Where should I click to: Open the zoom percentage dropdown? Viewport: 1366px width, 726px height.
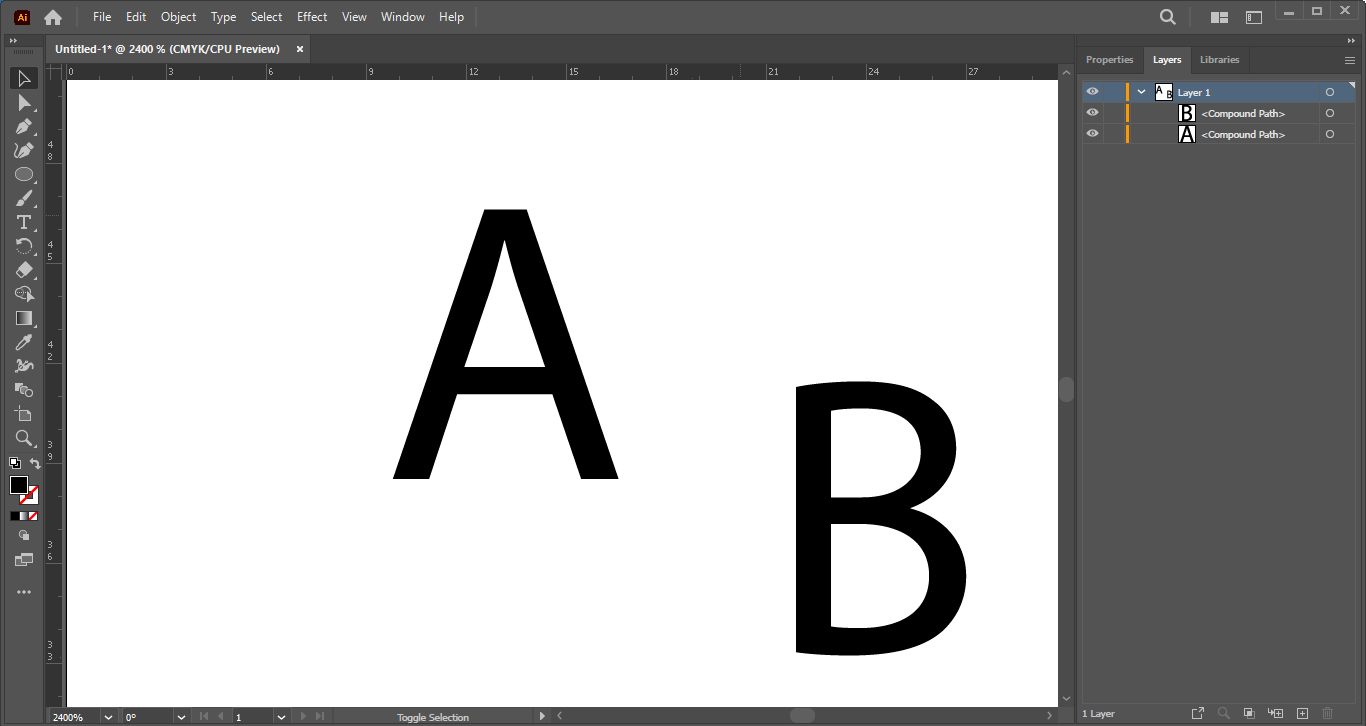(109, 717)
